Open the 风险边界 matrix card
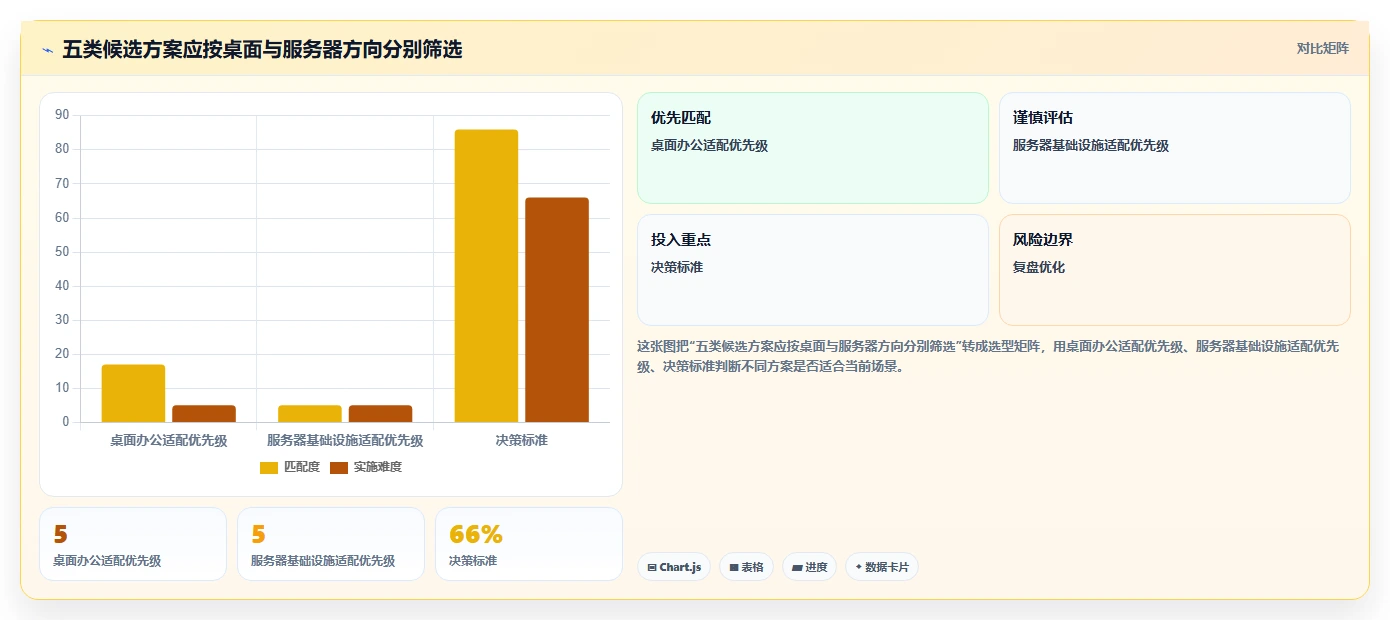The image size is (1390, 620). (1175, 270)
